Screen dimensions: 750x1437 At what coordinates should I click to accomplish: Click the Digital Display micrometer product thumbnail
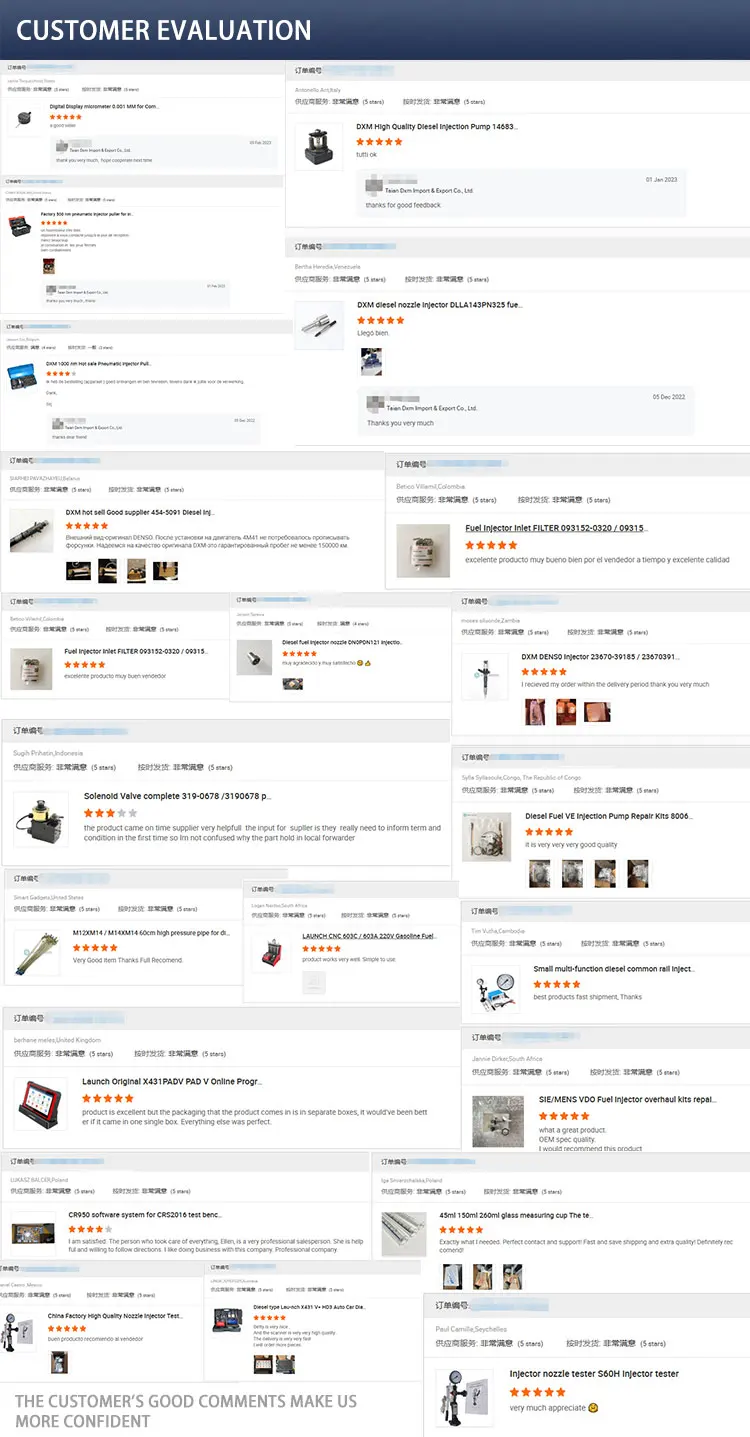pos(22,119)
